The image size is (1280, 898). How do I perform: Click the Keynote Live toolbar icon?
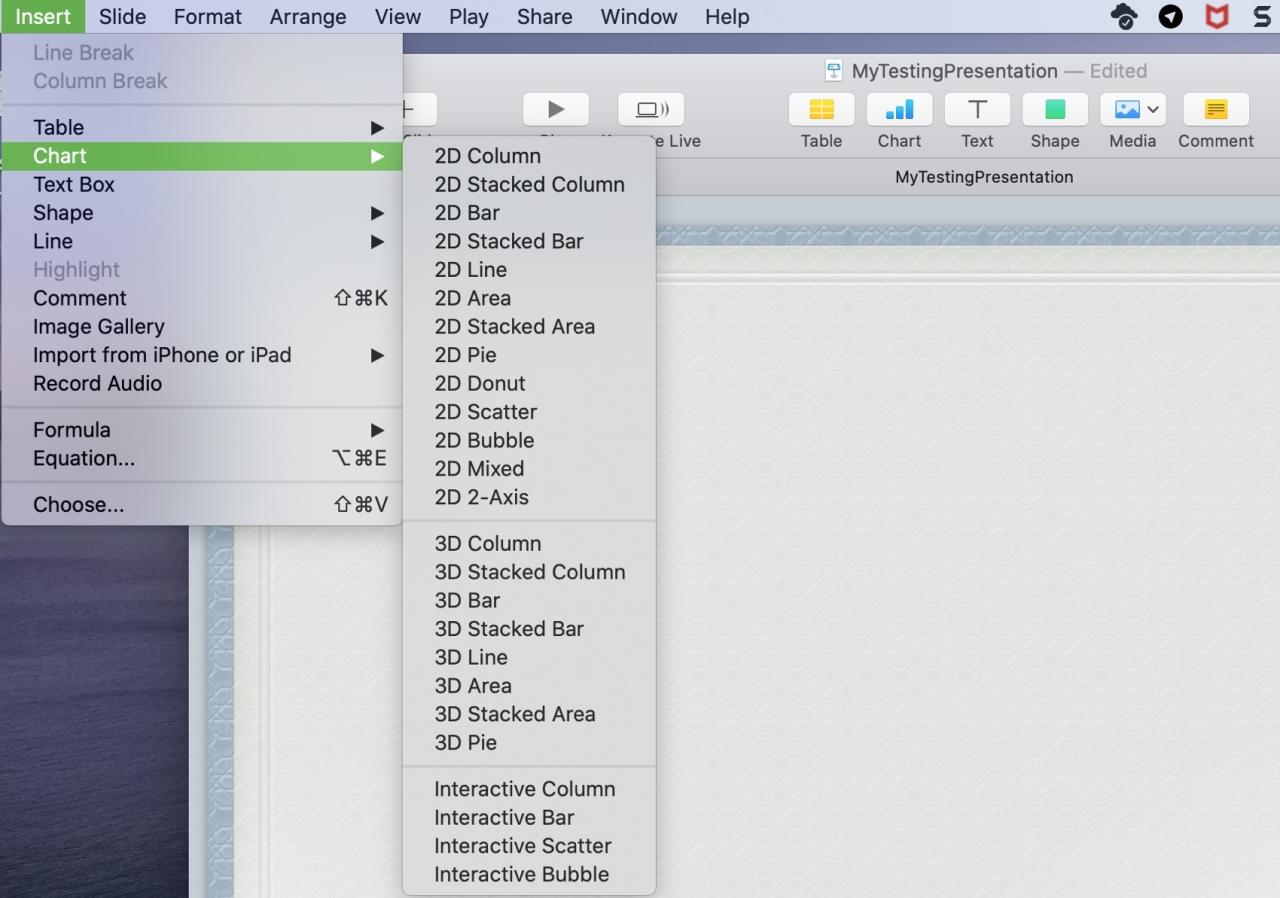point(651,109)
